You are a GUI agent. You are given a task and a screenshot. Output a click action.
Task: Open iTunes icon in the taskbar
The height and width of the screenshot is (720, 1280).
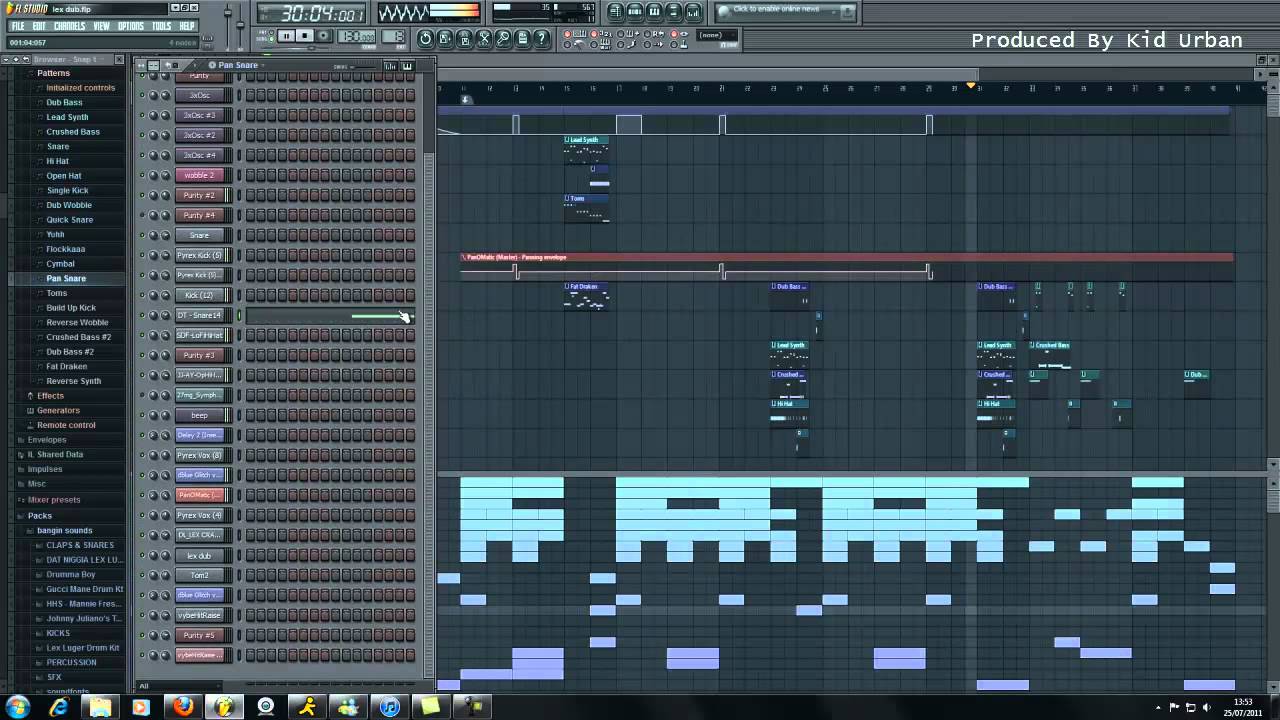click(389, 707)
